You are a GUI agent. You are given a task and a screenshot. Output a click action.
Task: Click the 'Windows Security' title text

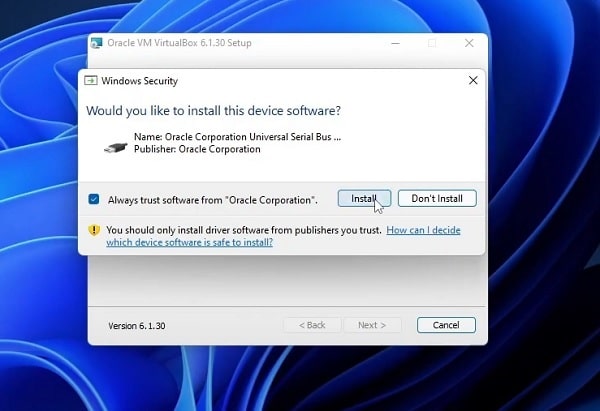(140, 81)
